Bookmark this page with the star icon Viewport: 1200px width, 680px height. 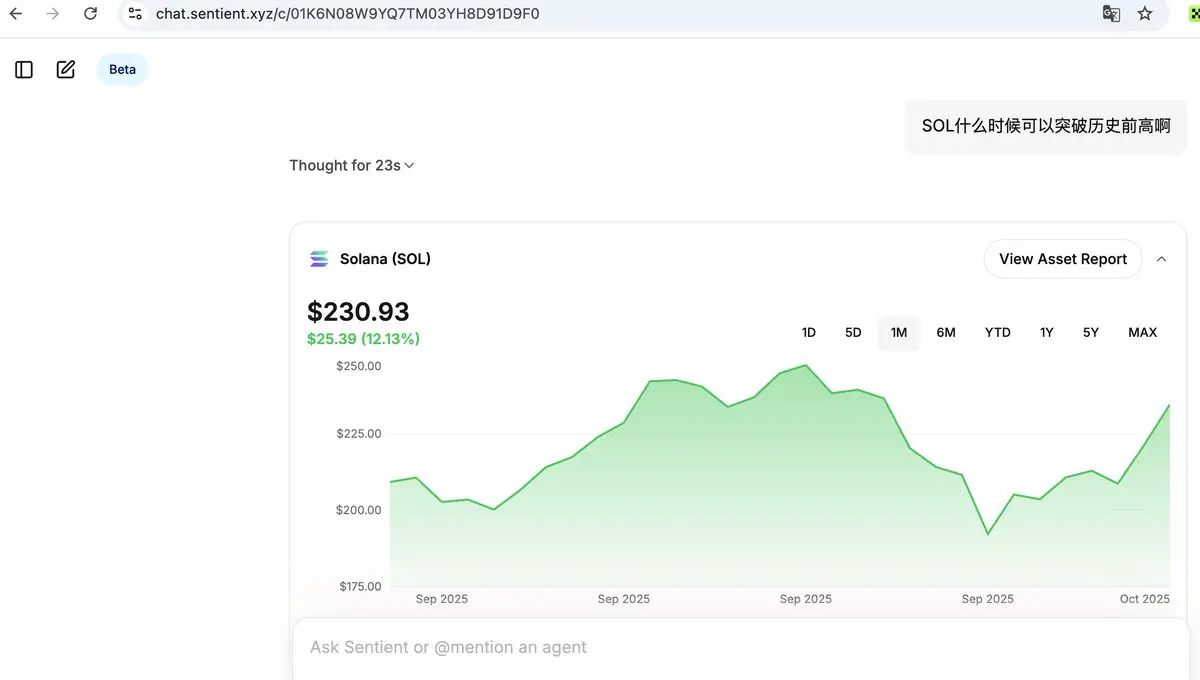(x=1145, y=14)
